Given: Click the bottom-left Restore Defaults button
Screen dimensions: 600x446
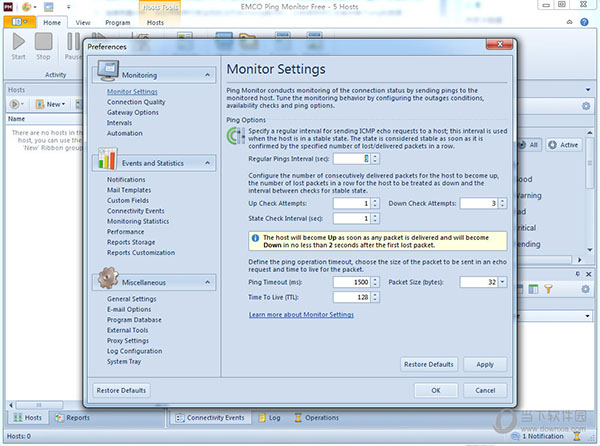Looking at the screenshot, I should coord(121,391).
